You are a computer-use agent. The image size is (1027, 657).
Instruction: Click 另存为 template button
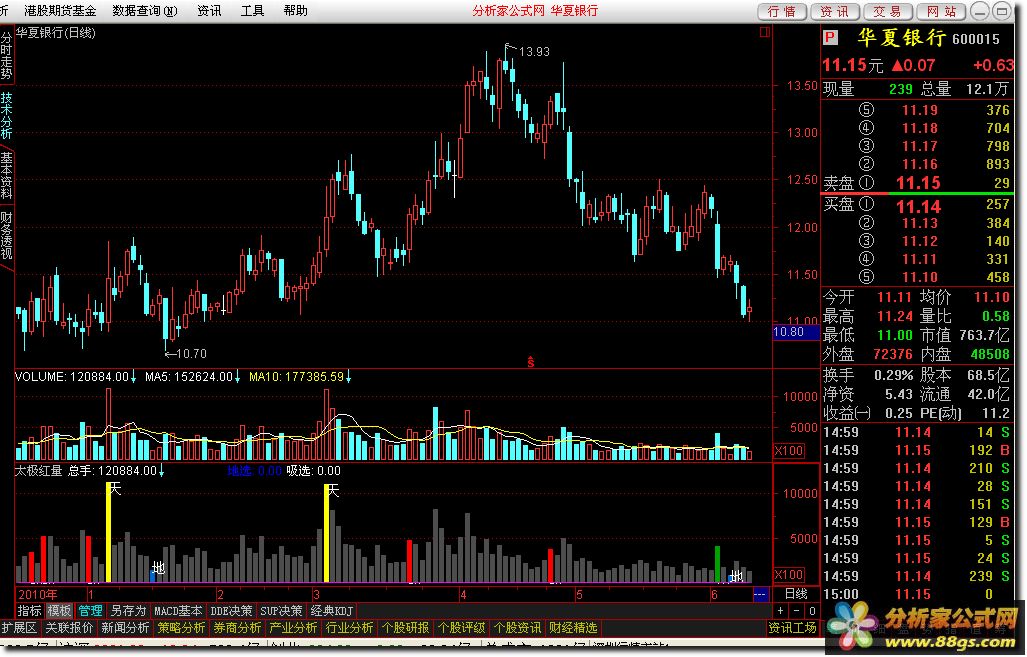(128, 610)
